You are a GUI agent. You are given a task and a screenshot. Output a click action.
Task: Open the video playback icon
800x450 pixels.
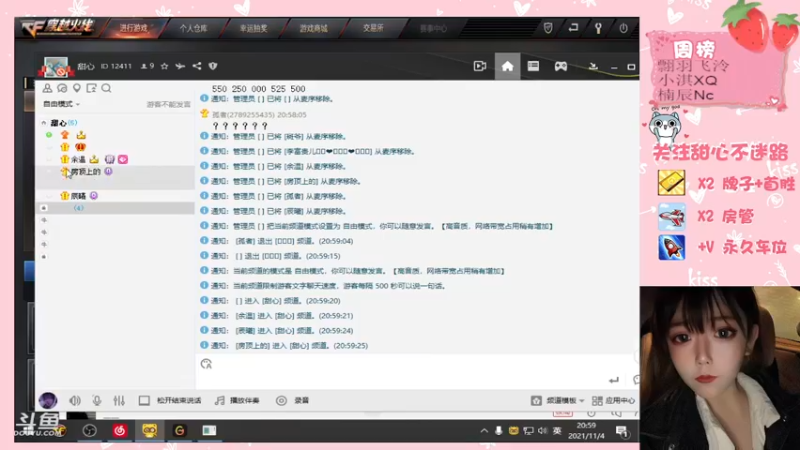tap(480, 66)
